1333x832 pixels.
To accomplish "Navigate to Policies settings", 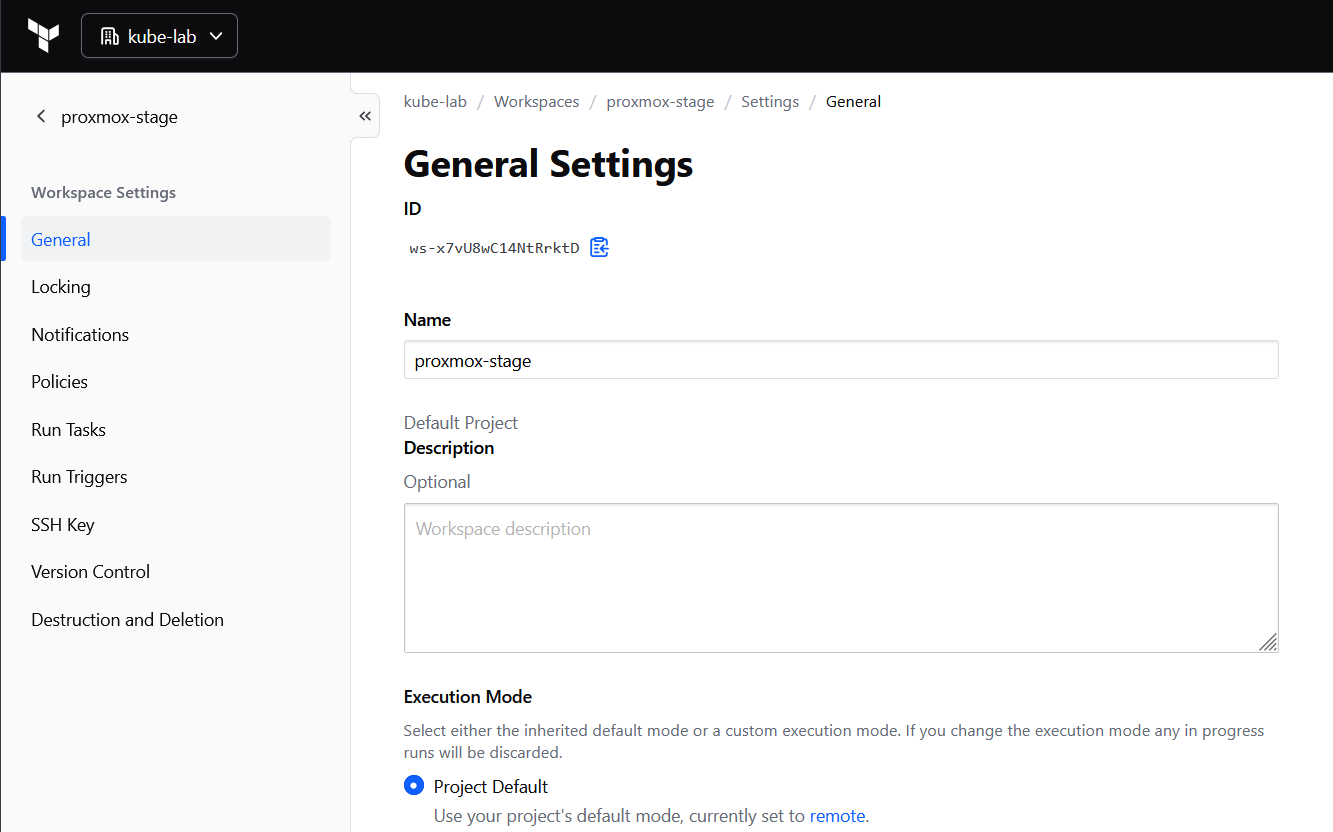I will coord(59,382).
